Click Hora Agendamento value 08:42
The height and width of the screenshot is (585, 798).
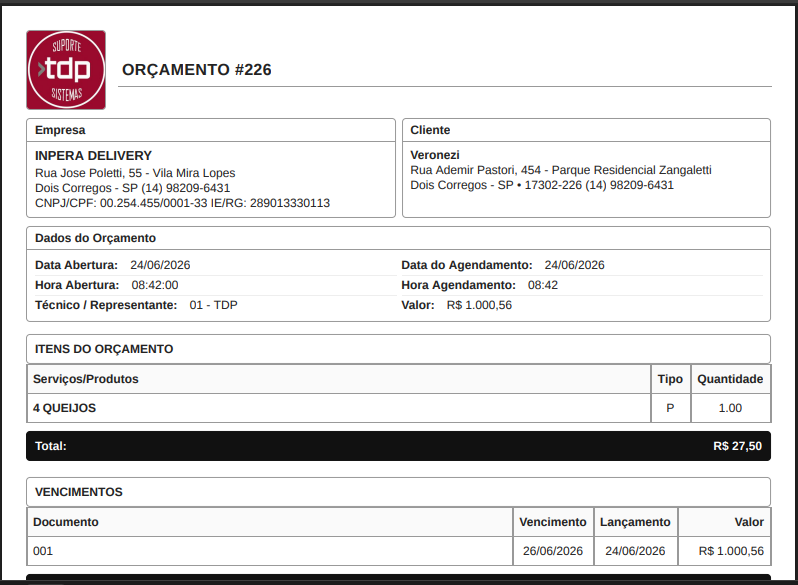pos(543,285)
